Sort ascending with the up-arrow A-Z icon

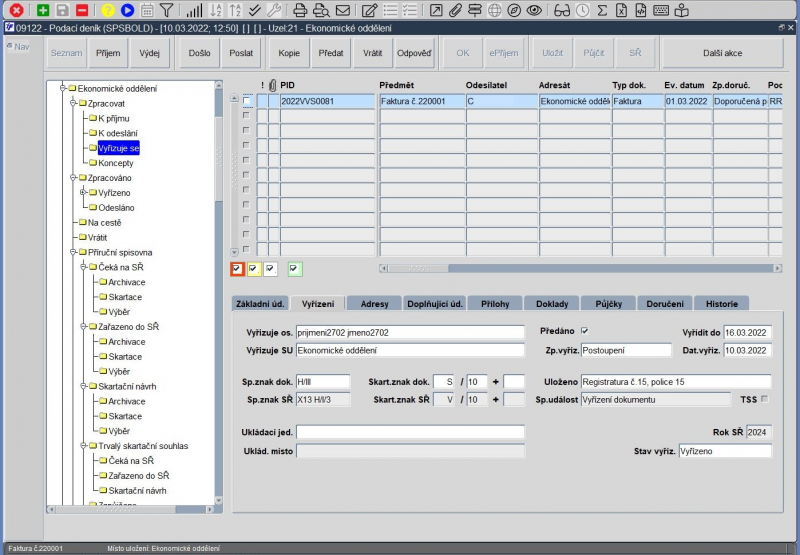tap(235, 10)
